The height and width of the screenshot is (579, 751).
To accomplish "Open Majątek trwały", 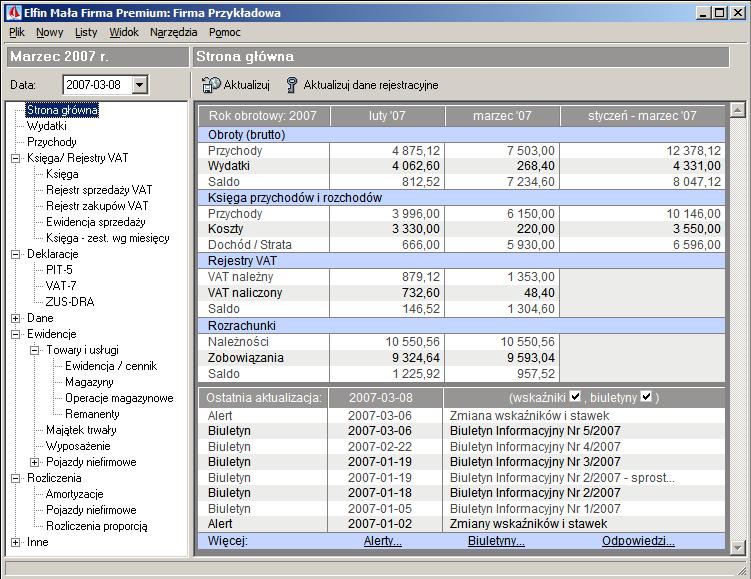I will 81,430.
